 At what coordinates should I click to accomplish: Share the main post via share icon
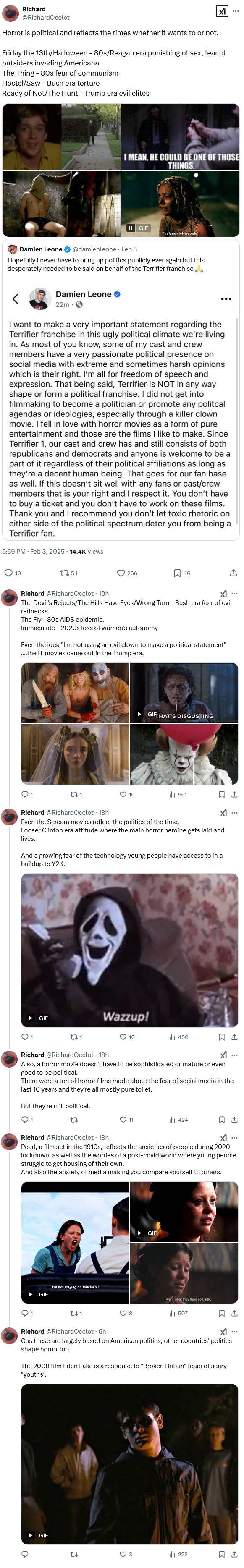tap(234, 573)
